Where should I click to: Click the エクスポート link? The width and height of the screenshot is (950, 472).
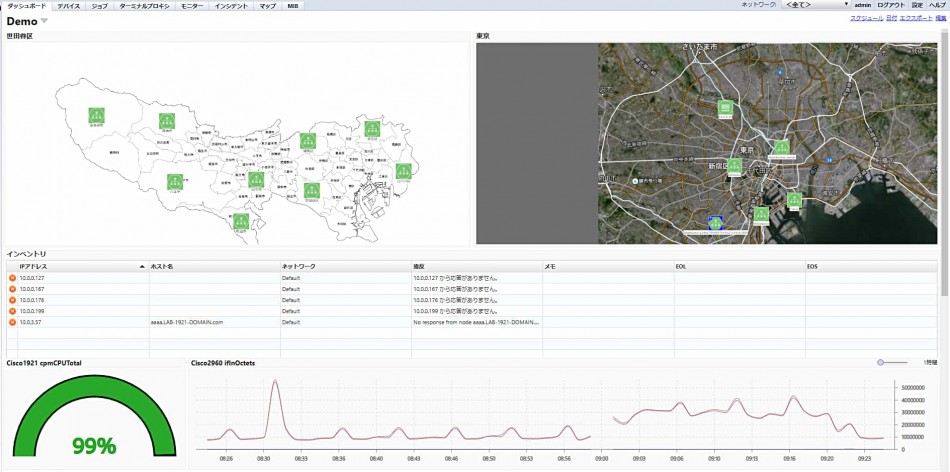pyautogui.click(x=916, y=19)
